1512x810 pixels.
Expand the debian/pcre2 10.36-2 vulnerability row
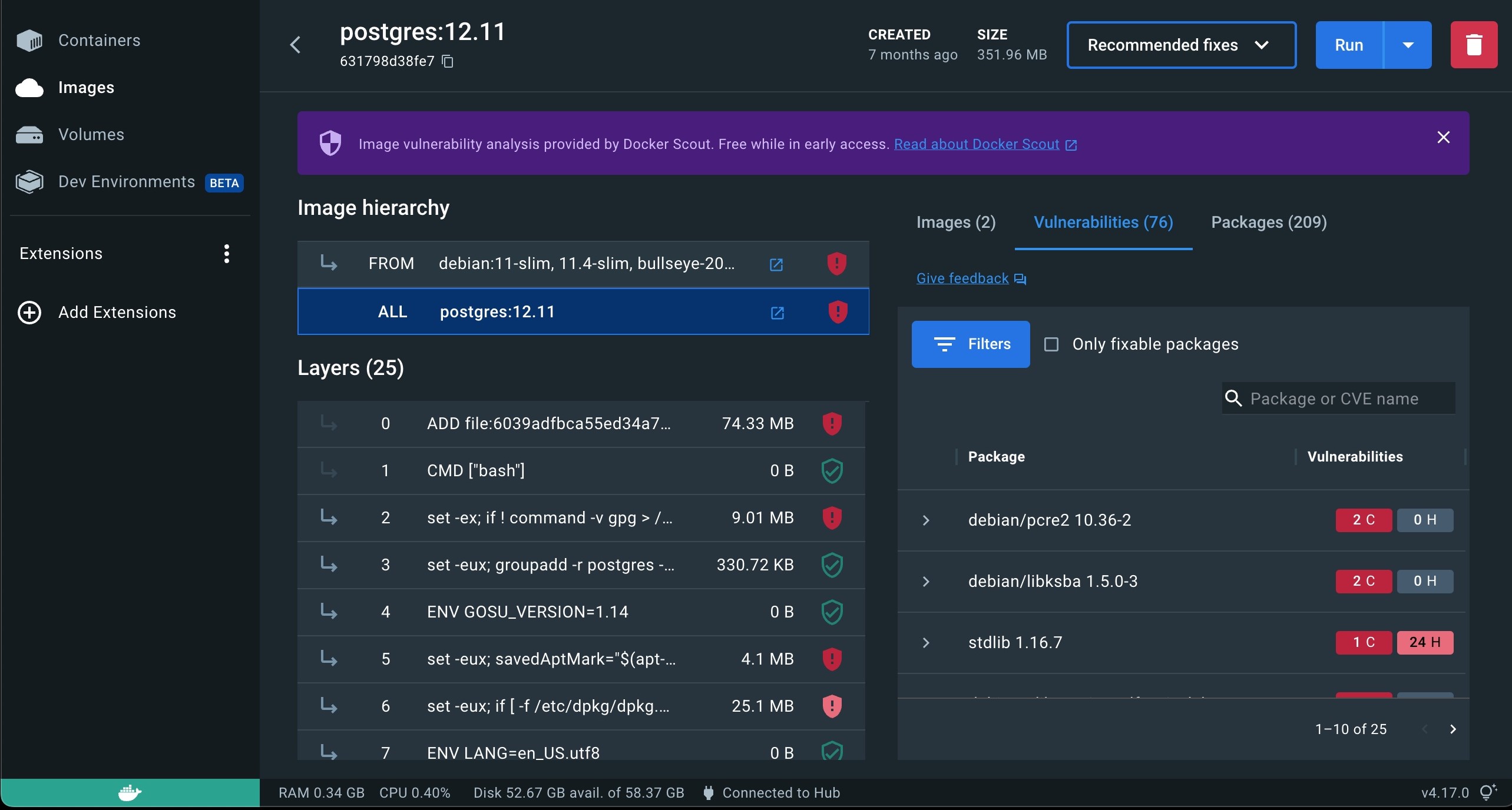pyautogui.click(x=925, y=520)
